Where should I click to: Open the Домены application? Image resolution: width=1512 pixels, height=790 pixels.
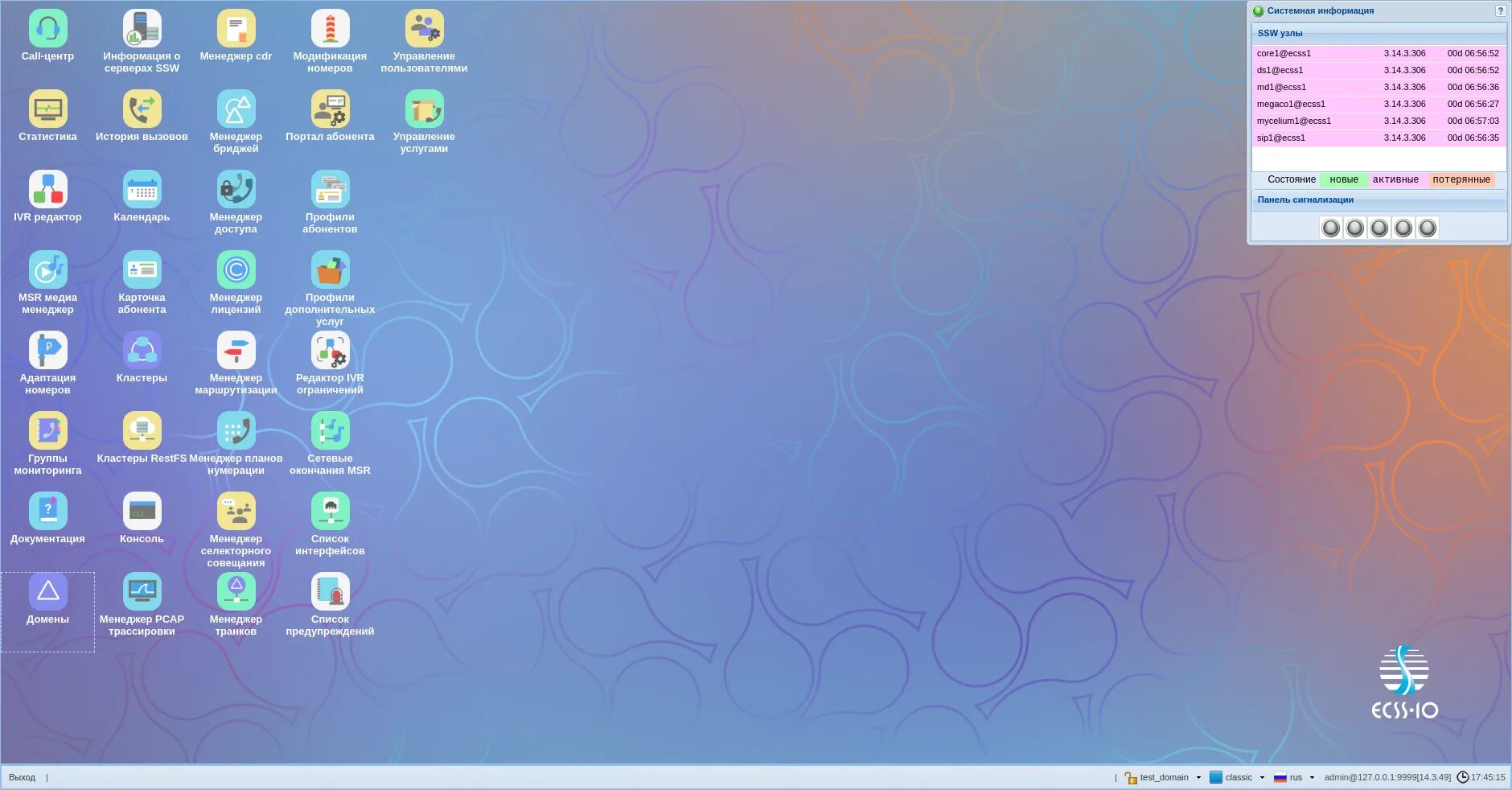click(47, 592)
